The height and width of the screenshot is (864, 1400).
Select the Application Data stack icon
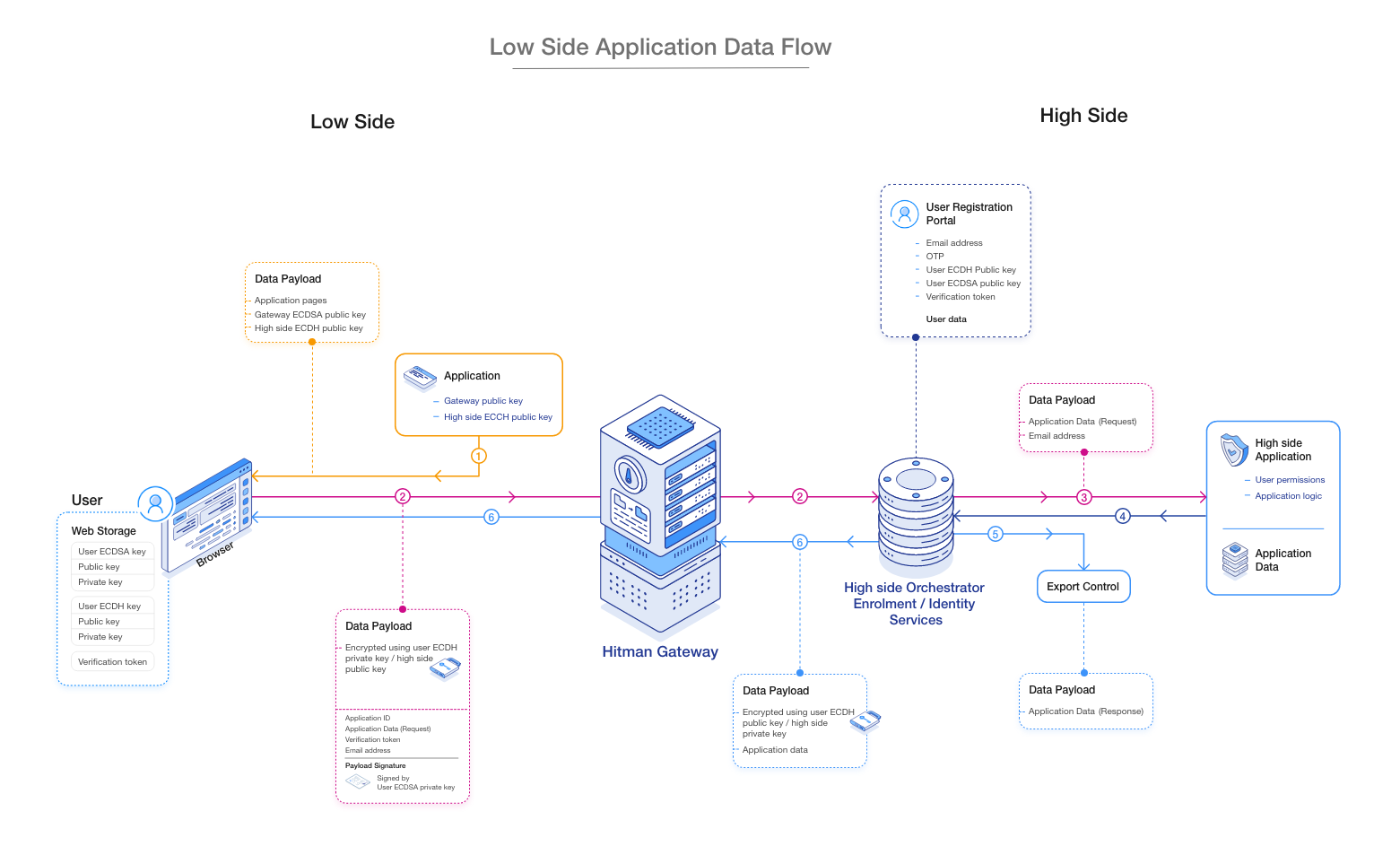[x=1235, y=560]
